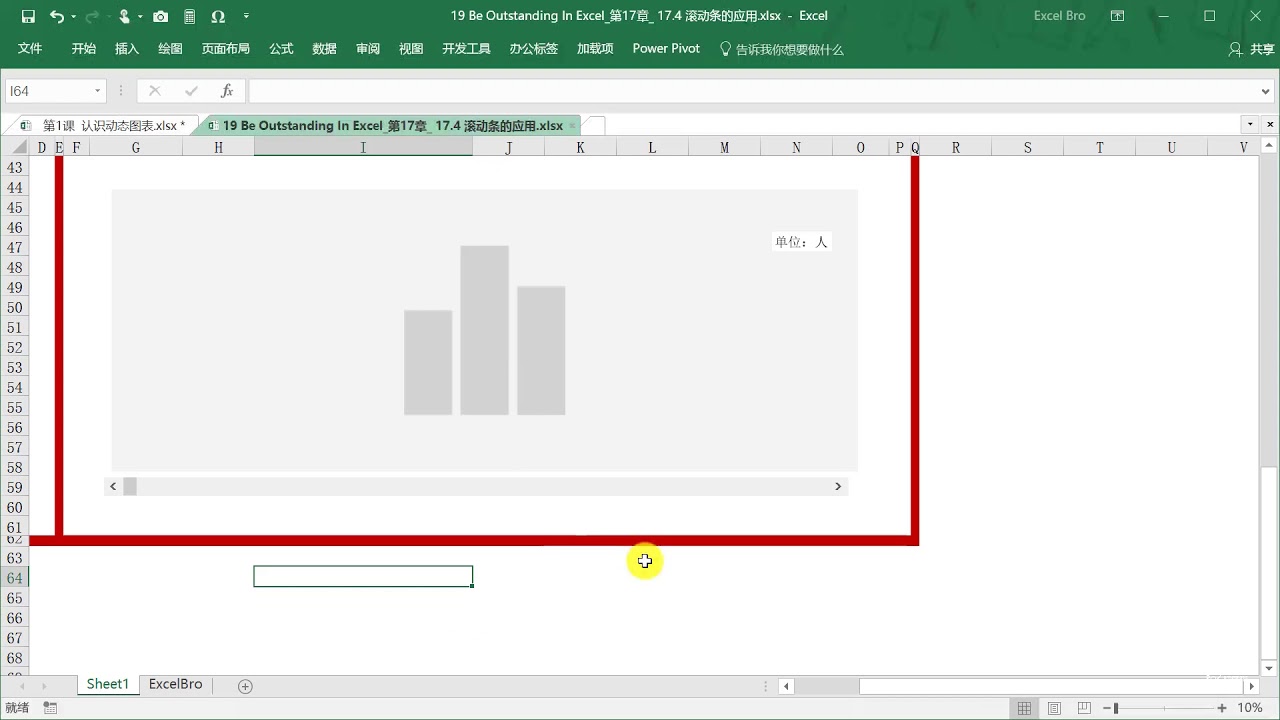Select column R header

(x=956, y=147)
